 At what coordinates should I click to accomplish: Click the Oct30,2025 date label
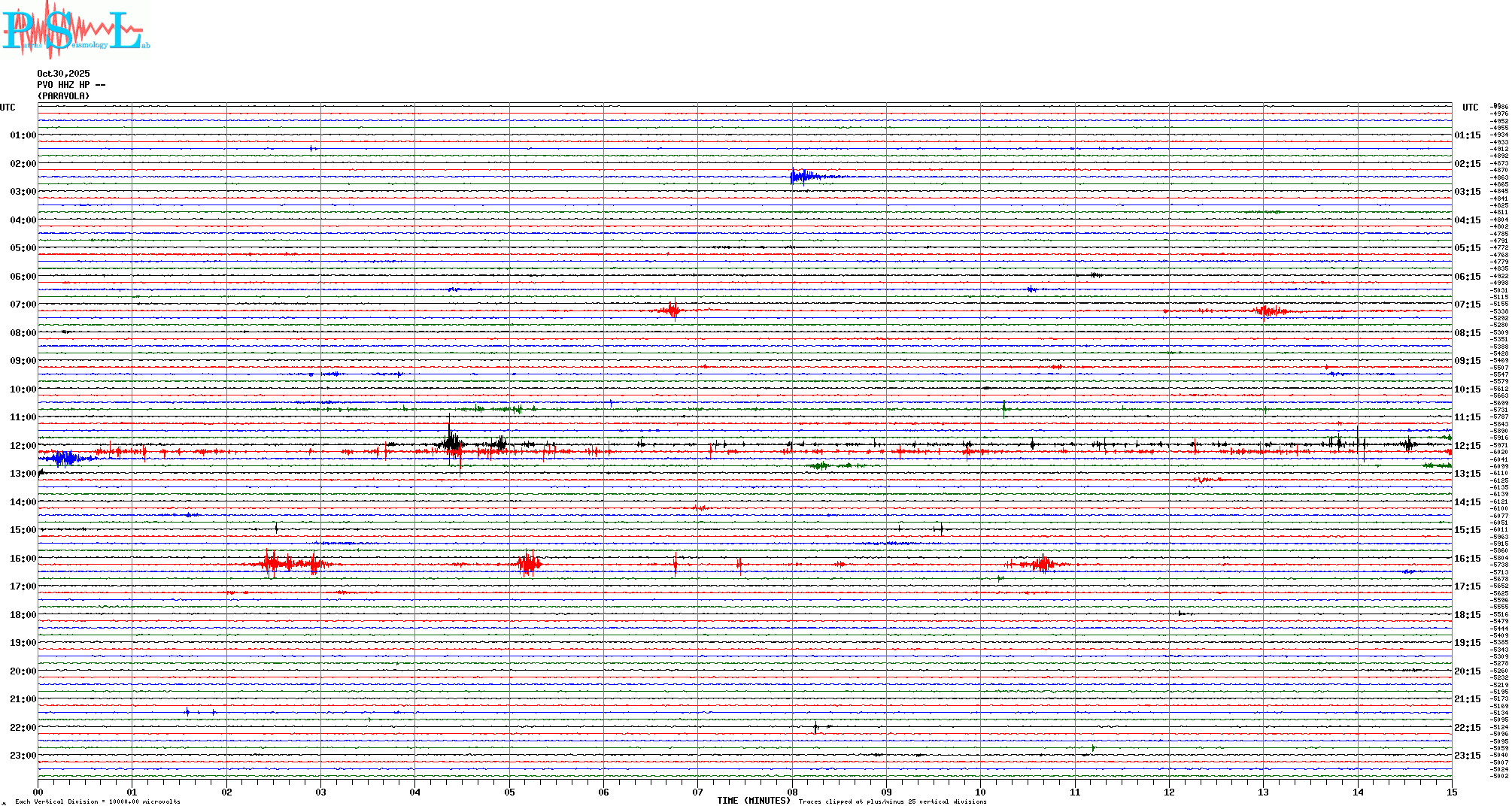(x=63, y=74)
